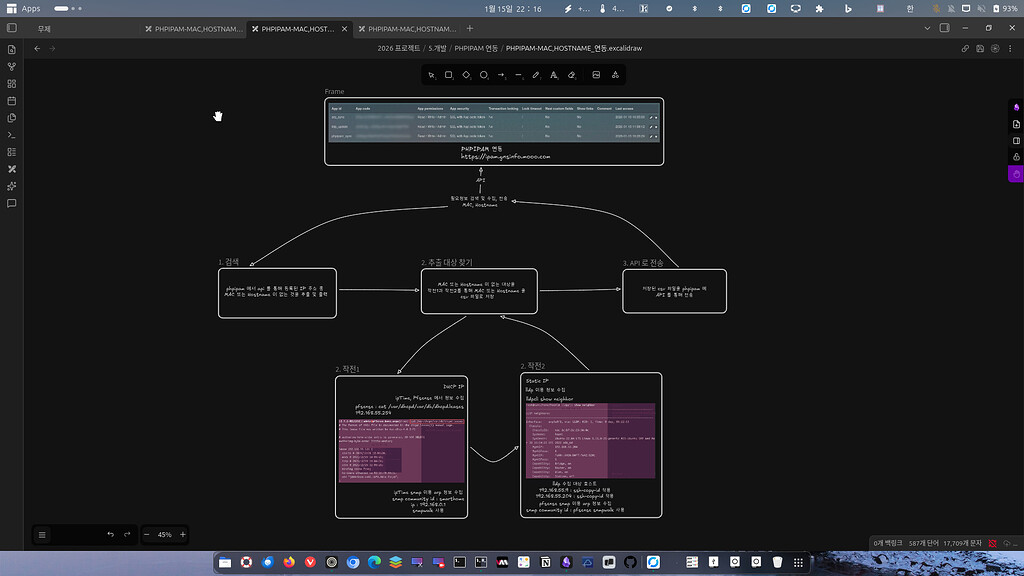Toggle the purple hand pan mode button
Image resolution: width=1024 pixels, height=576 pixels.
click(x=1015, y=174)
